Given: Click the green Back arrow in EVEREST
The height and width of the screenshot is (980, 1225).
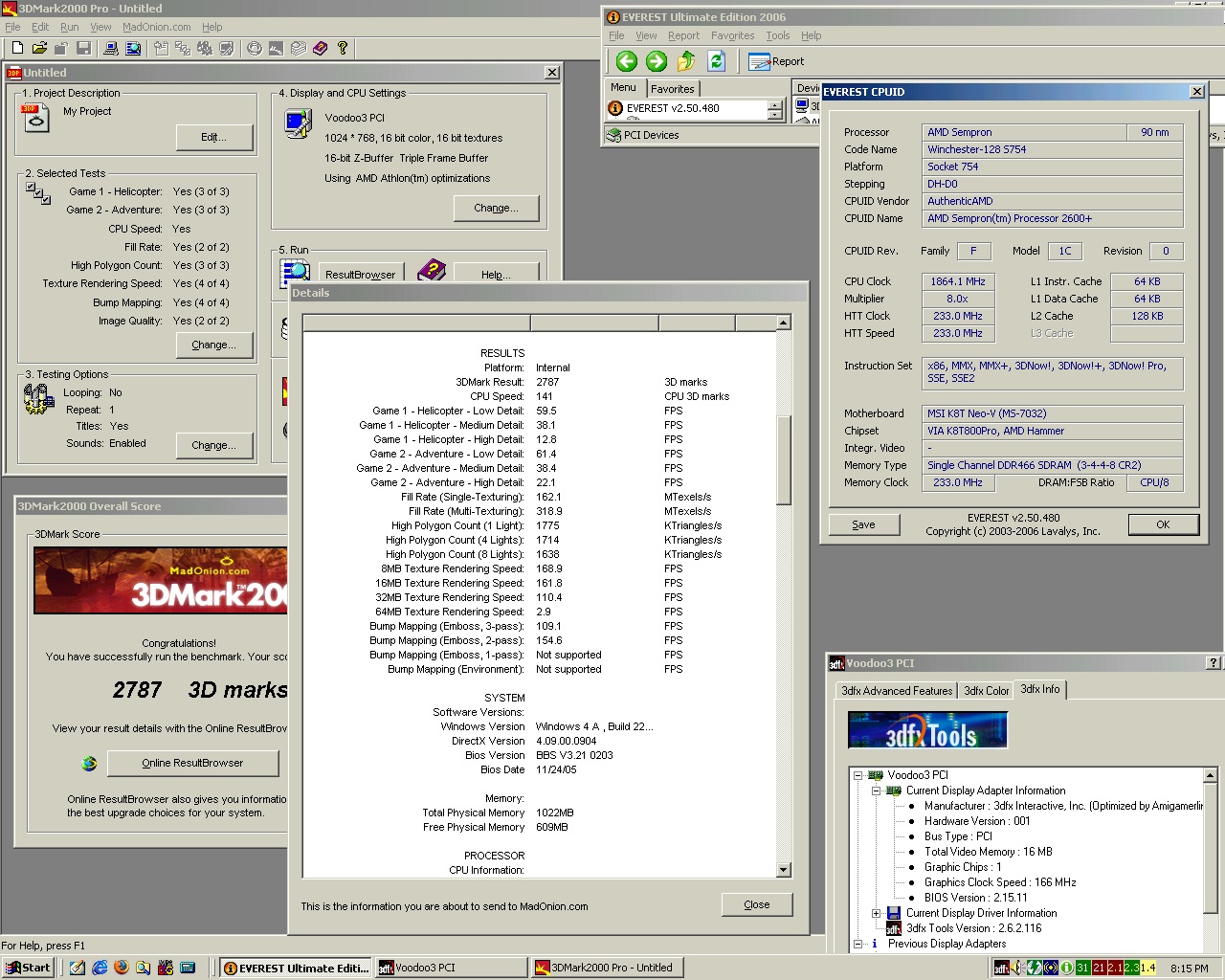Looking at the screenshot, I should (627, 61).
